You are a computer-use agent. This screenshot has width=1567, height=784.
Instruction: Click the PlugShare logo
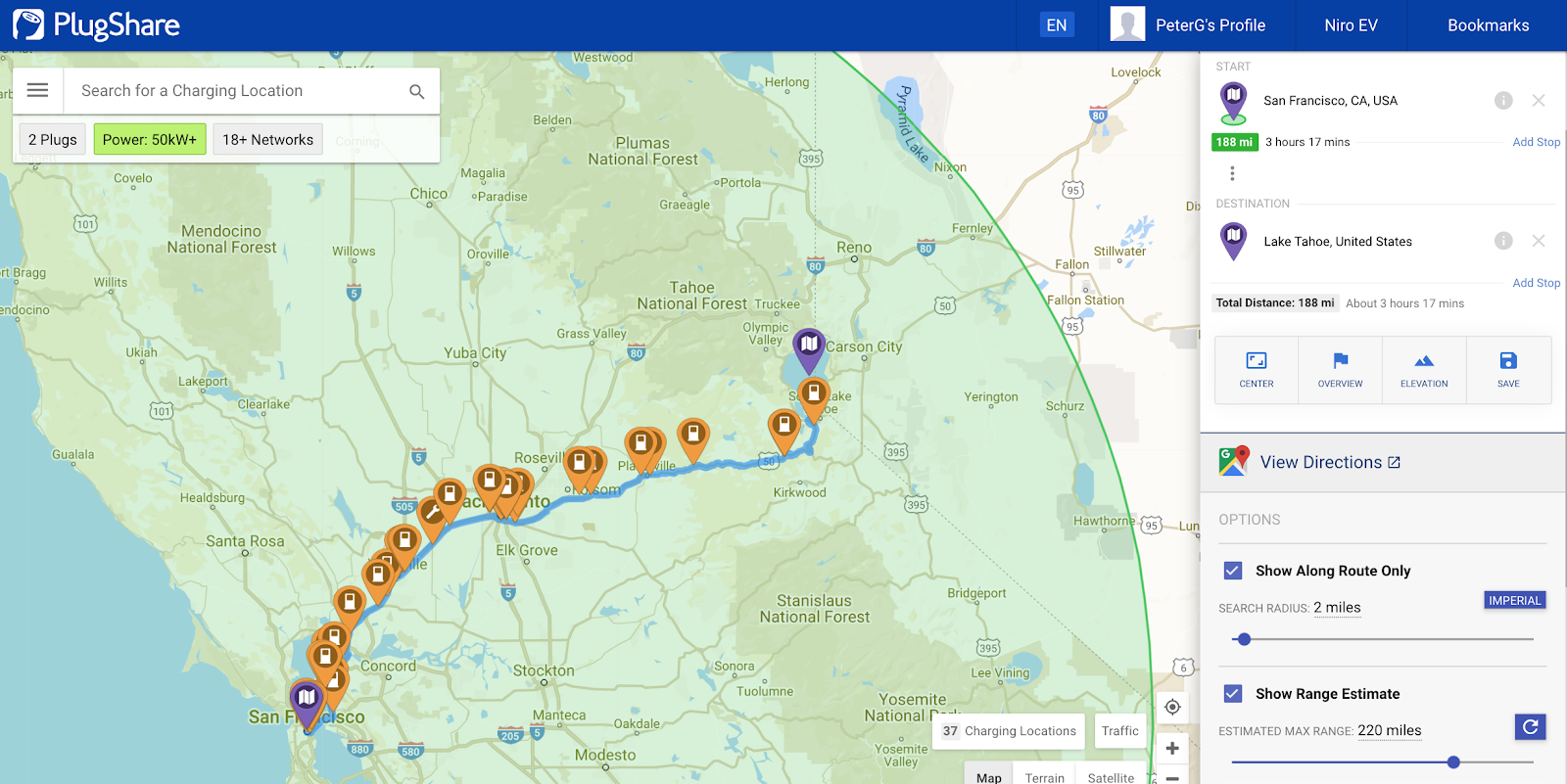coord(96,25)
